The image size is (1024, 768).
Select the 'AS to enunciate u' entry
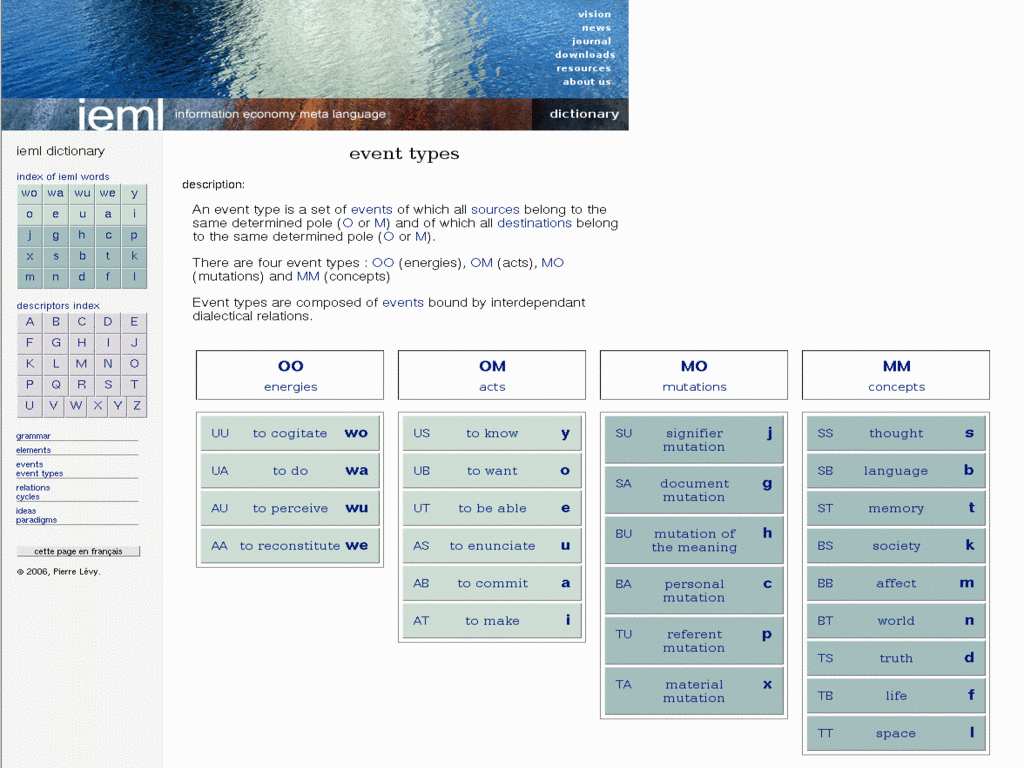[x=492, y=545]
